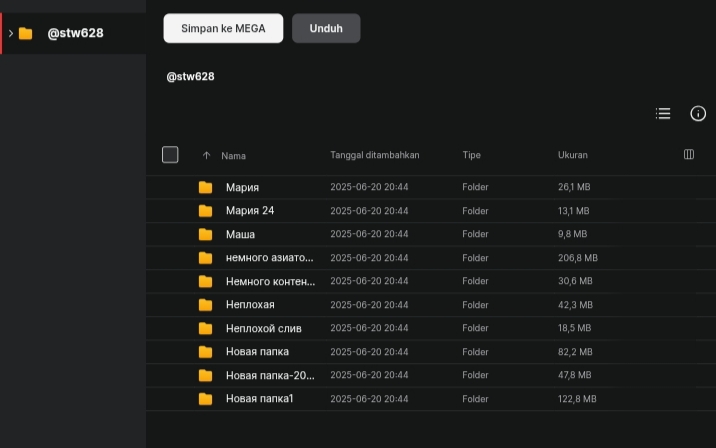Click the 82,2 MB size value
Viewport: 716px width, 448px height.
pyautogui.click(x=575, y=352)
